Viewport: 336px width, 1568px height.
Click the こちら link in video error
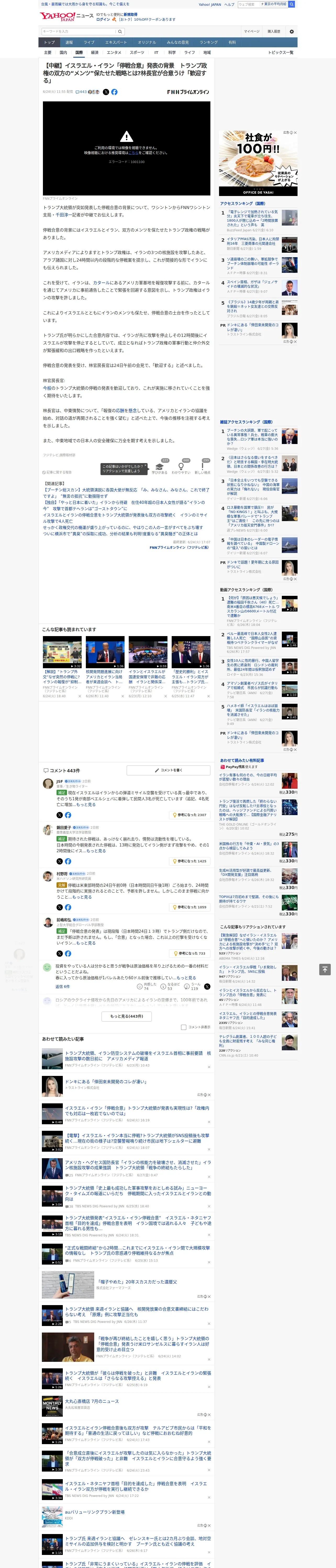[x=133, y=153]
